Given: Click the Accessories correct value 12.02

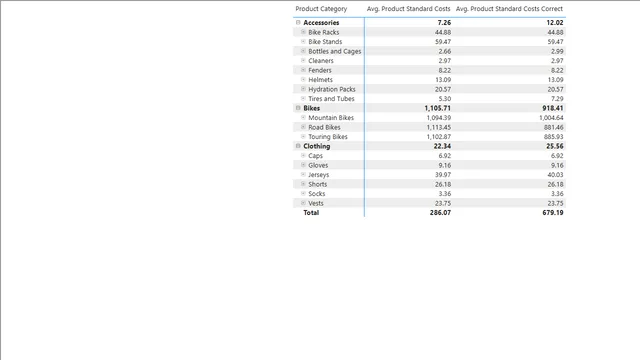Looking at the screenshot, I should 555,22.
